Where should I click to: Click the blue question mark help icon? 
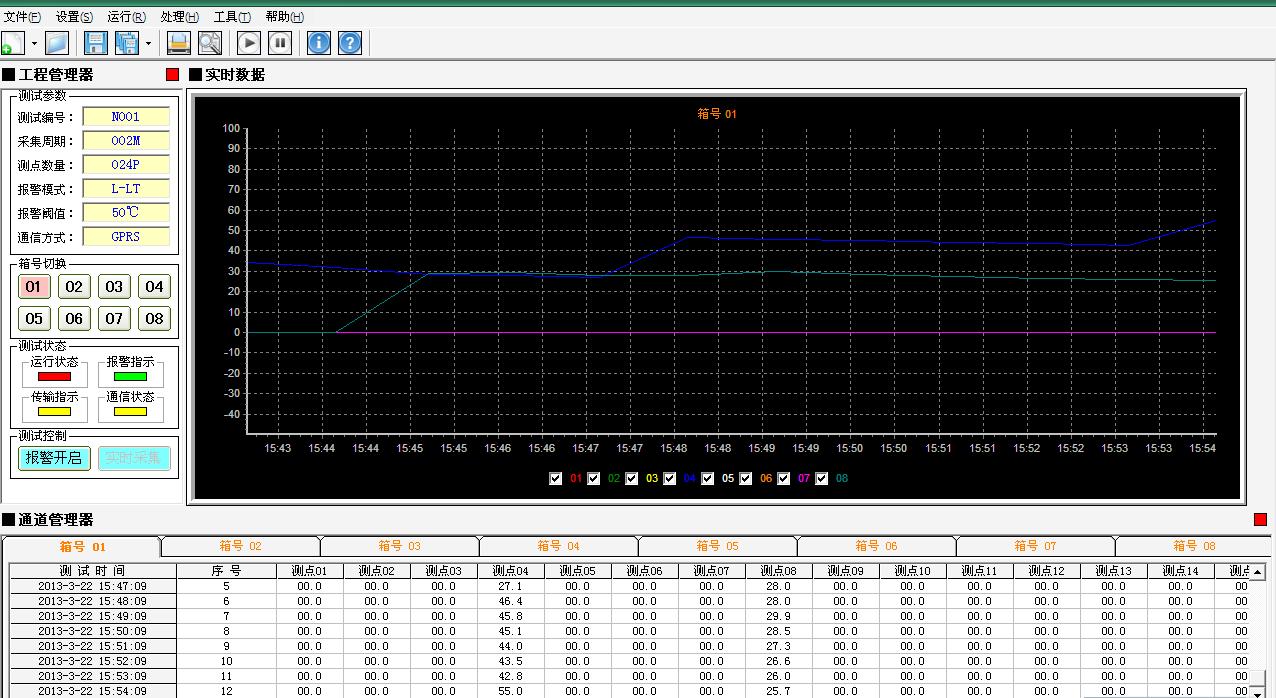pos(349,43)
